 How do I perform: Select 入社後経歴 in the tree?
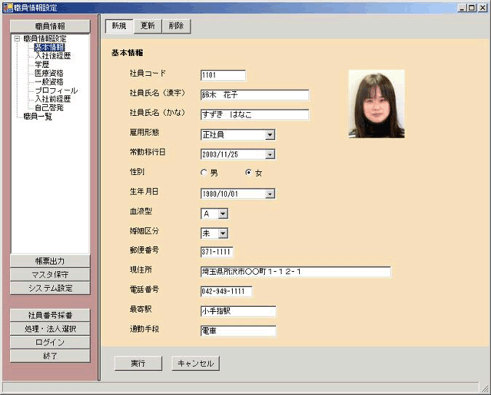coord(53,56)
